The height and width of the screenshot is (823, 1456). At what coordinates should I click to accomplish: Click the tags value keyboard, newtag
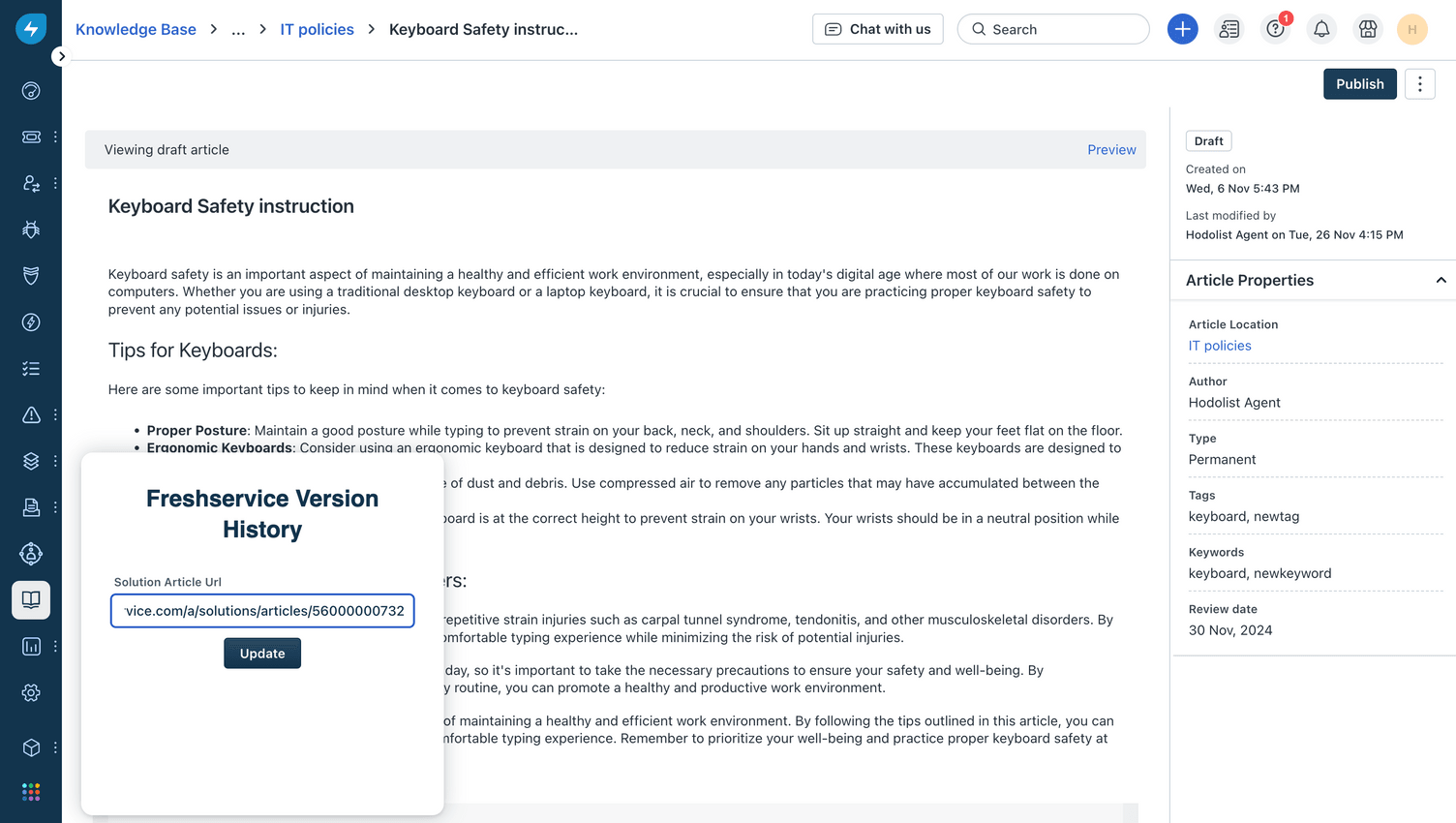(x=1244, y=517)
